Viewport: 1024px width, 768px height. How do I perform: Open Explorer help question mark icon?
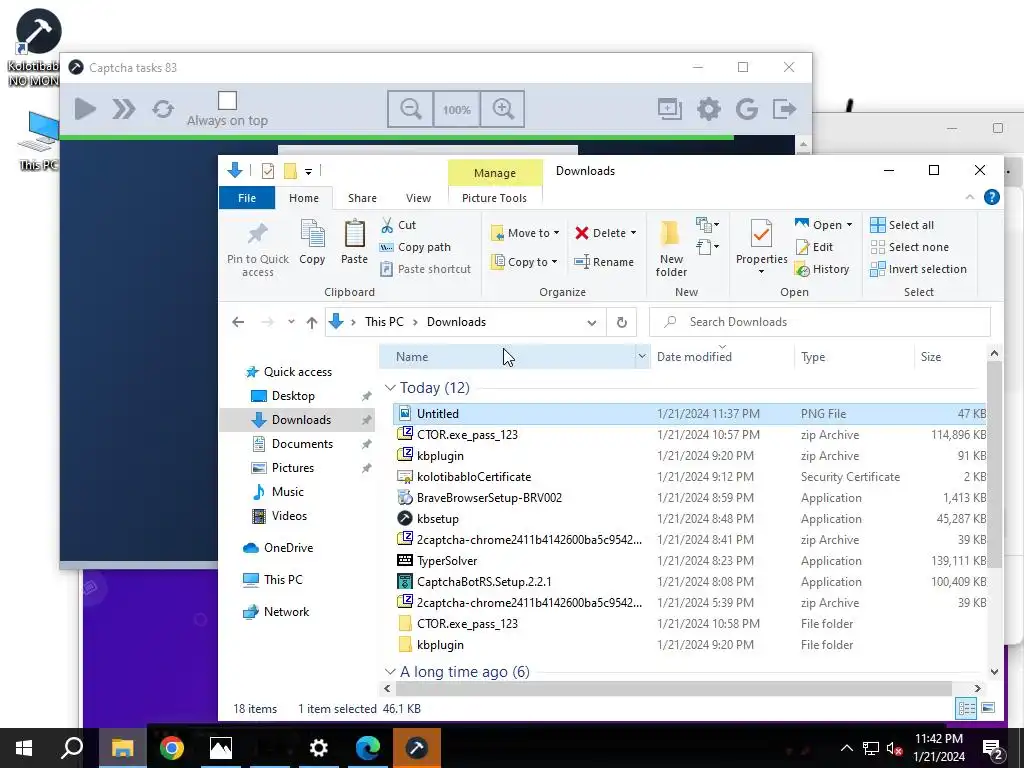(x=991, y=197)
